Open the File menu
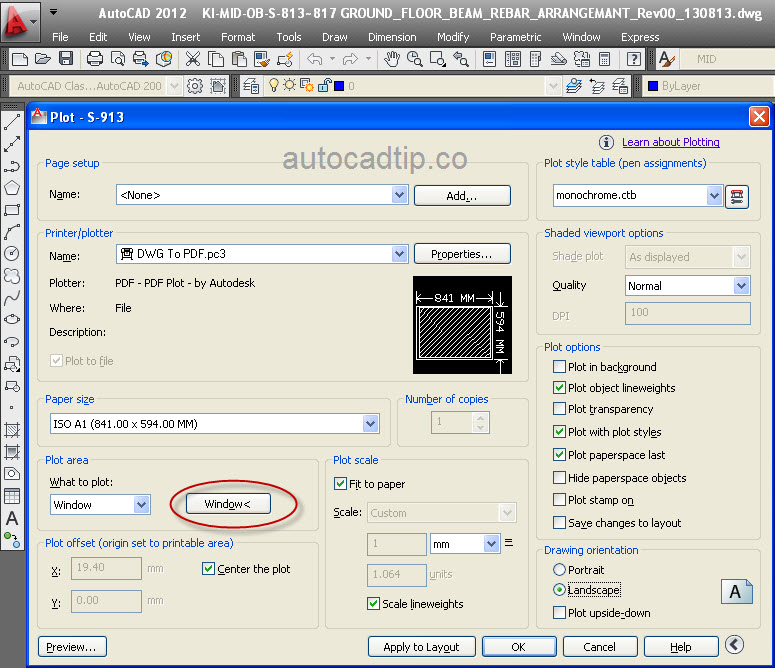This screenshot has width=775, height=668. 60,37
